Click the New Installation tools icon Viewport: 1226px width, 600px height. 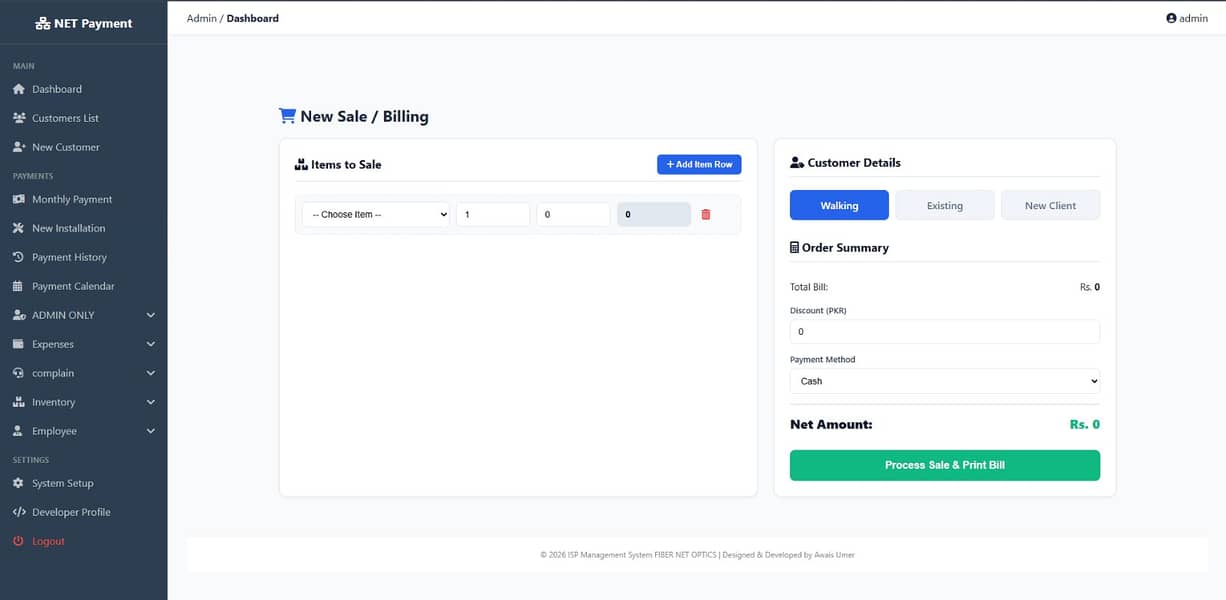19,228
